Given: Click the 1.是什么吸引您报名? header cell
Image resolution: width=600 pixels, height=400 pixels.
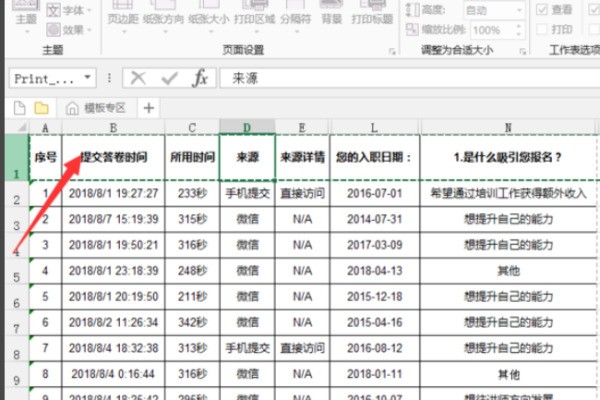Looking at the screenshot, I should coord(508,157).
